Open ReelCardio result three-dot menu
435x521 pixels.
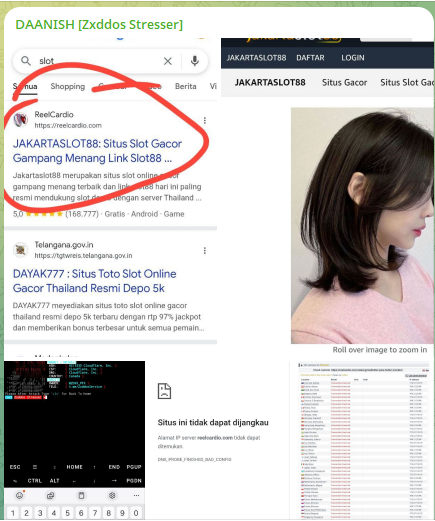point(205,120)
